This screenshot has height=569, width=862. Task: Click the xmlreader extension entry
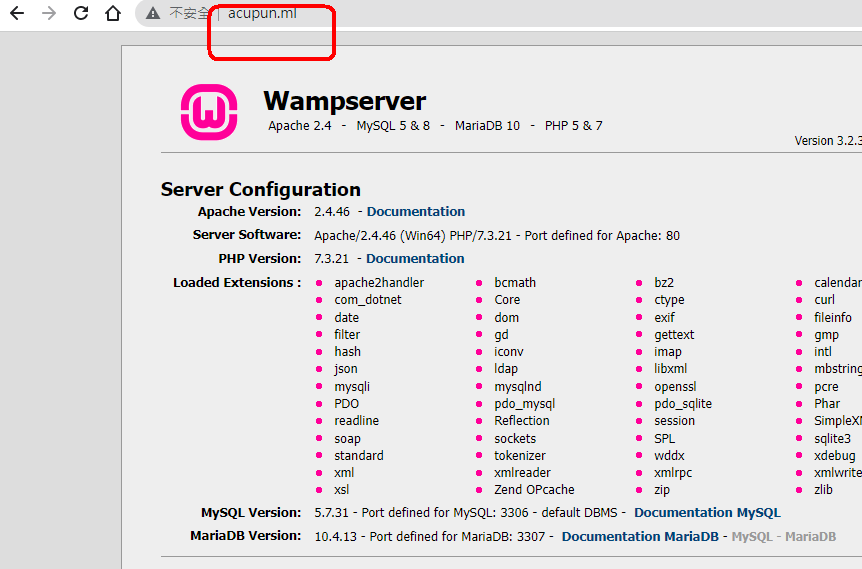(x=522, y=472)
